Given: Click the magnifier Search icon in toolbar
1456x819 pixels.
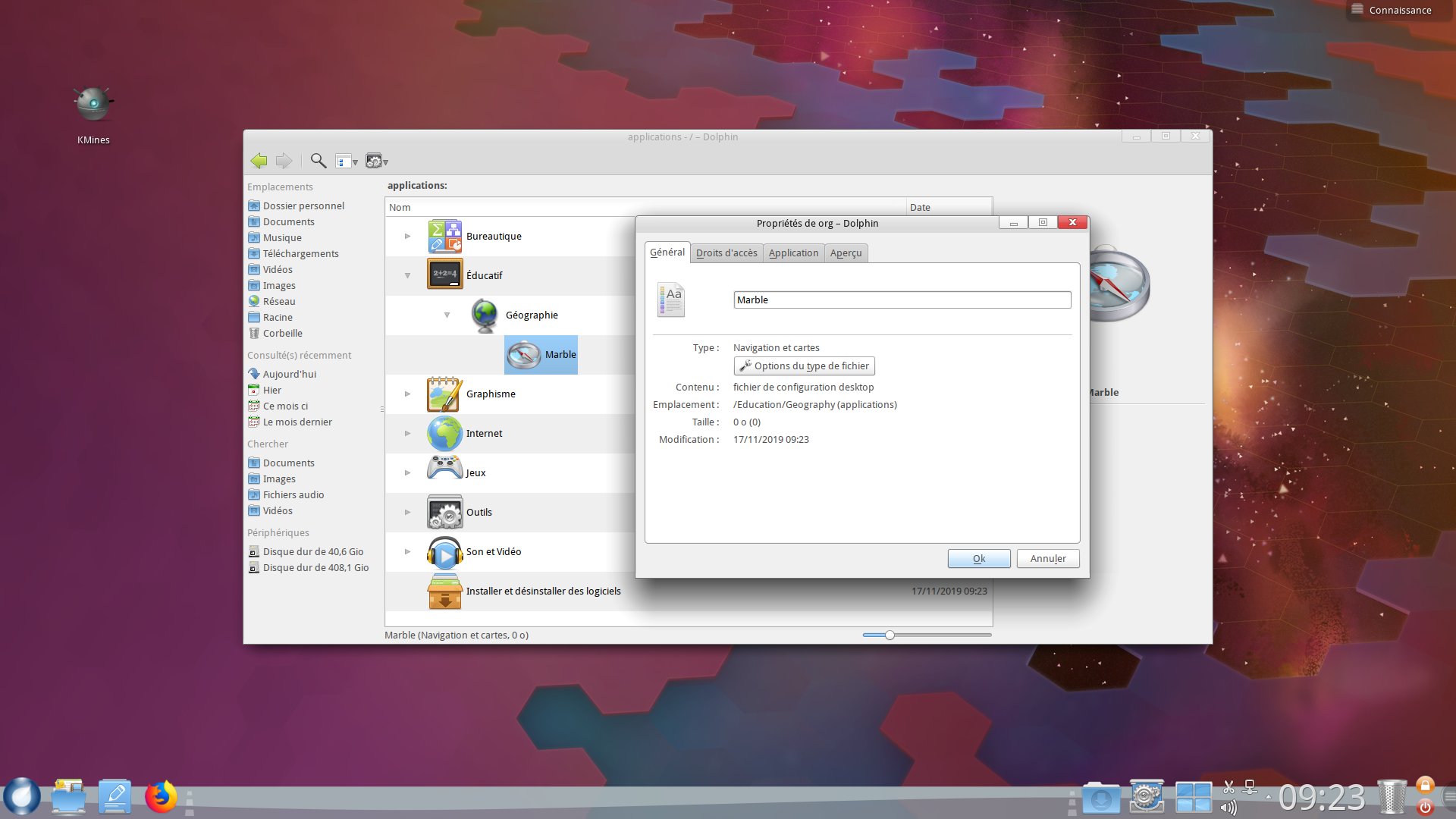Looking at the screenshot, I should point(318,161).
